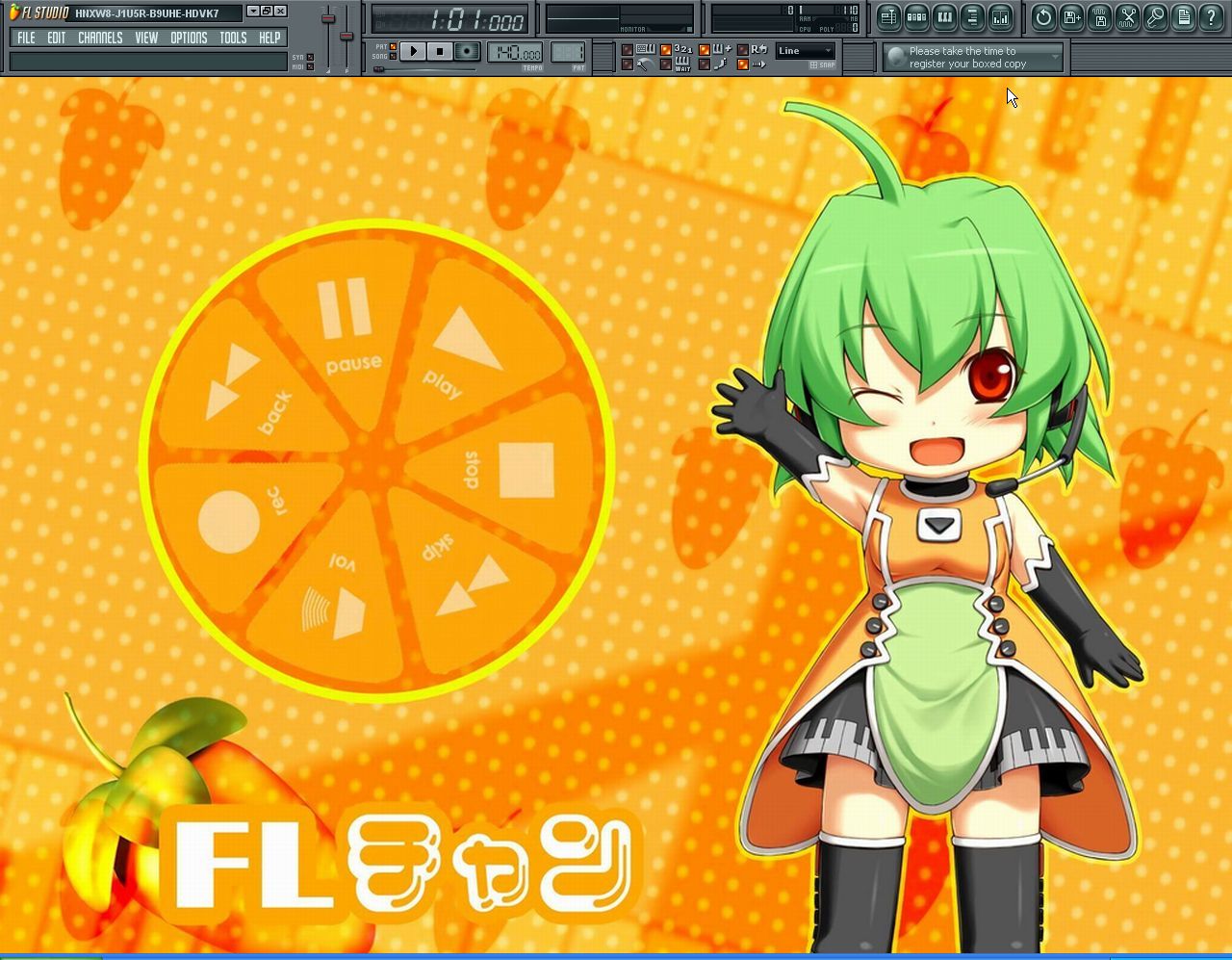Screen dimensions: 1232x960
Task: Toggle playlist auto-scrolling arrow
Action: pos(743,65)
